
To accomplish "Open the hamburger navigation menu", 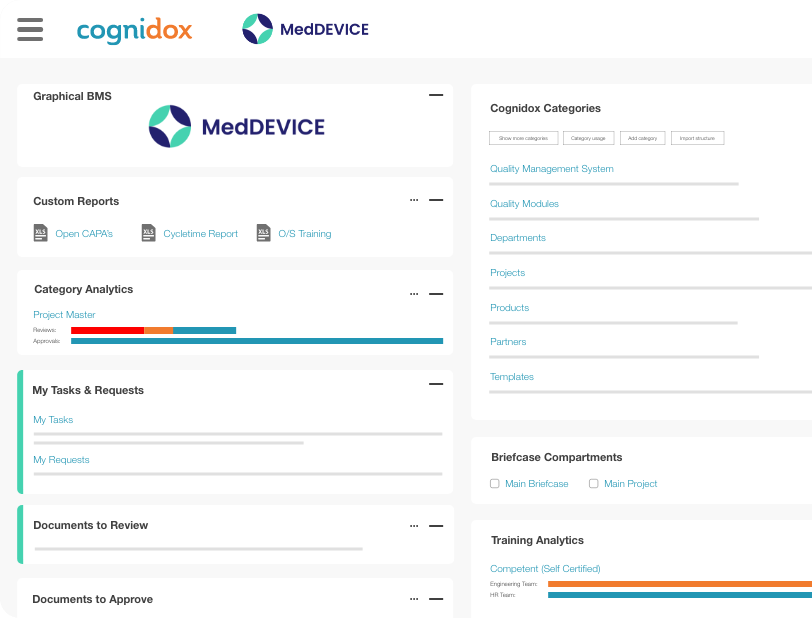I will coord(29,29).
